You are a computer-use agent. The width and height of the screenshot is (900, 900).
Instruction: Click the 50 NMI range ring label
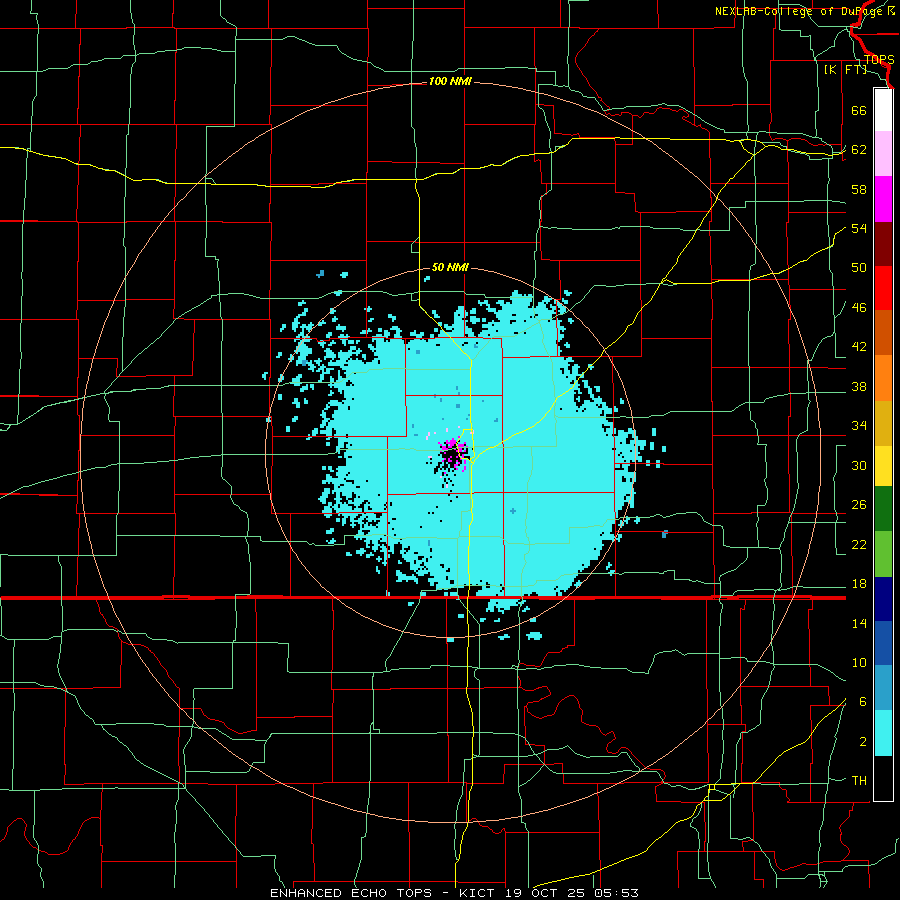(450, 267)
